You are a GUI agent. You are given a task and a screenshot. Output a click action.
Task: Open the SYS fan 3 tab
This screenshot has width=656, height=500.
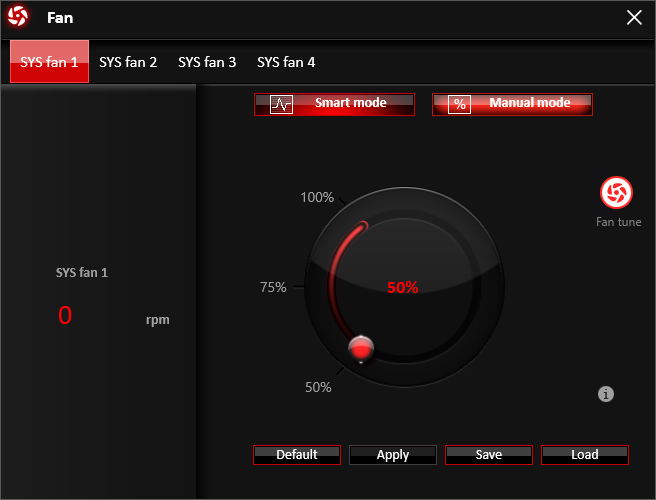[207, 62]
